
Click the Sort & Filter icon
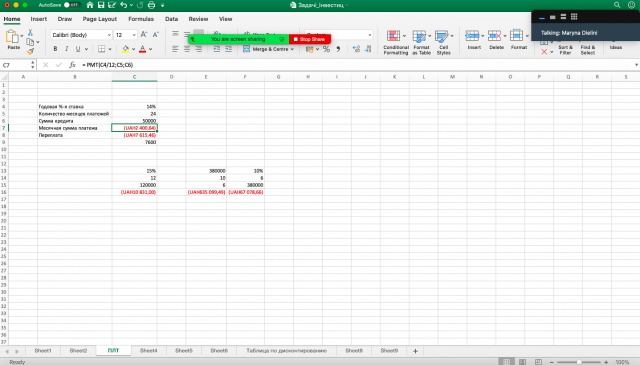click(565, 50)
